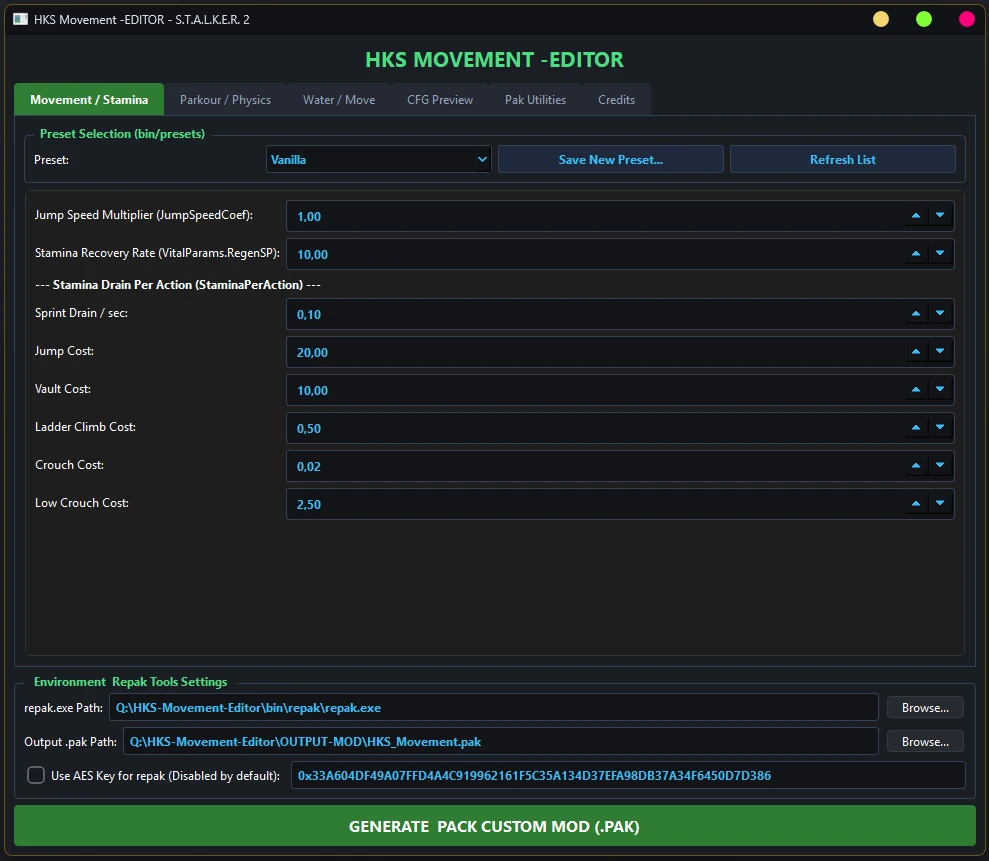The height and width of the screenshot is (861, 989).
Task: Browse for Output .pak path
Action: 925,742
